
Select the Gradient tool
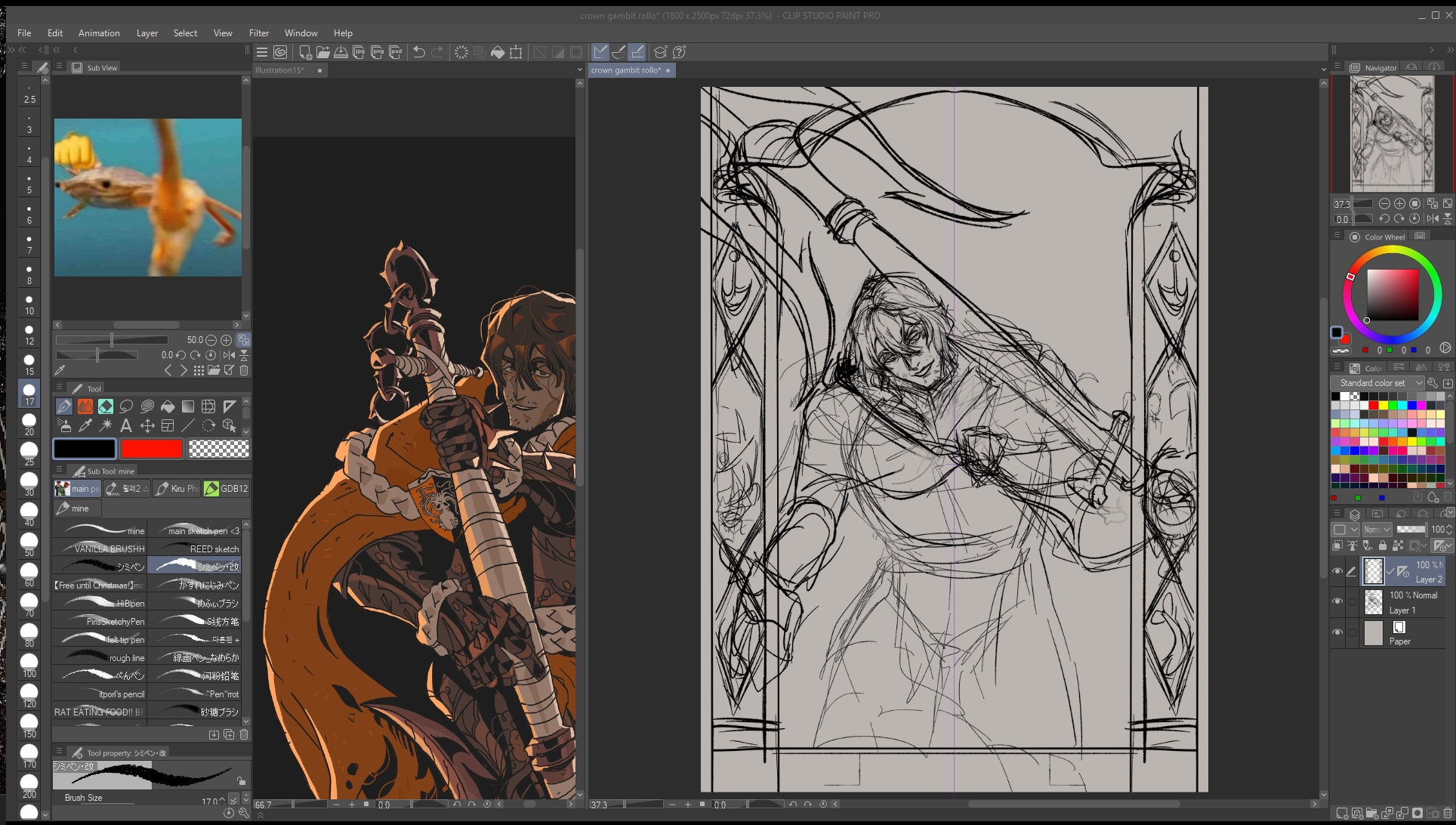coord(188,406)
